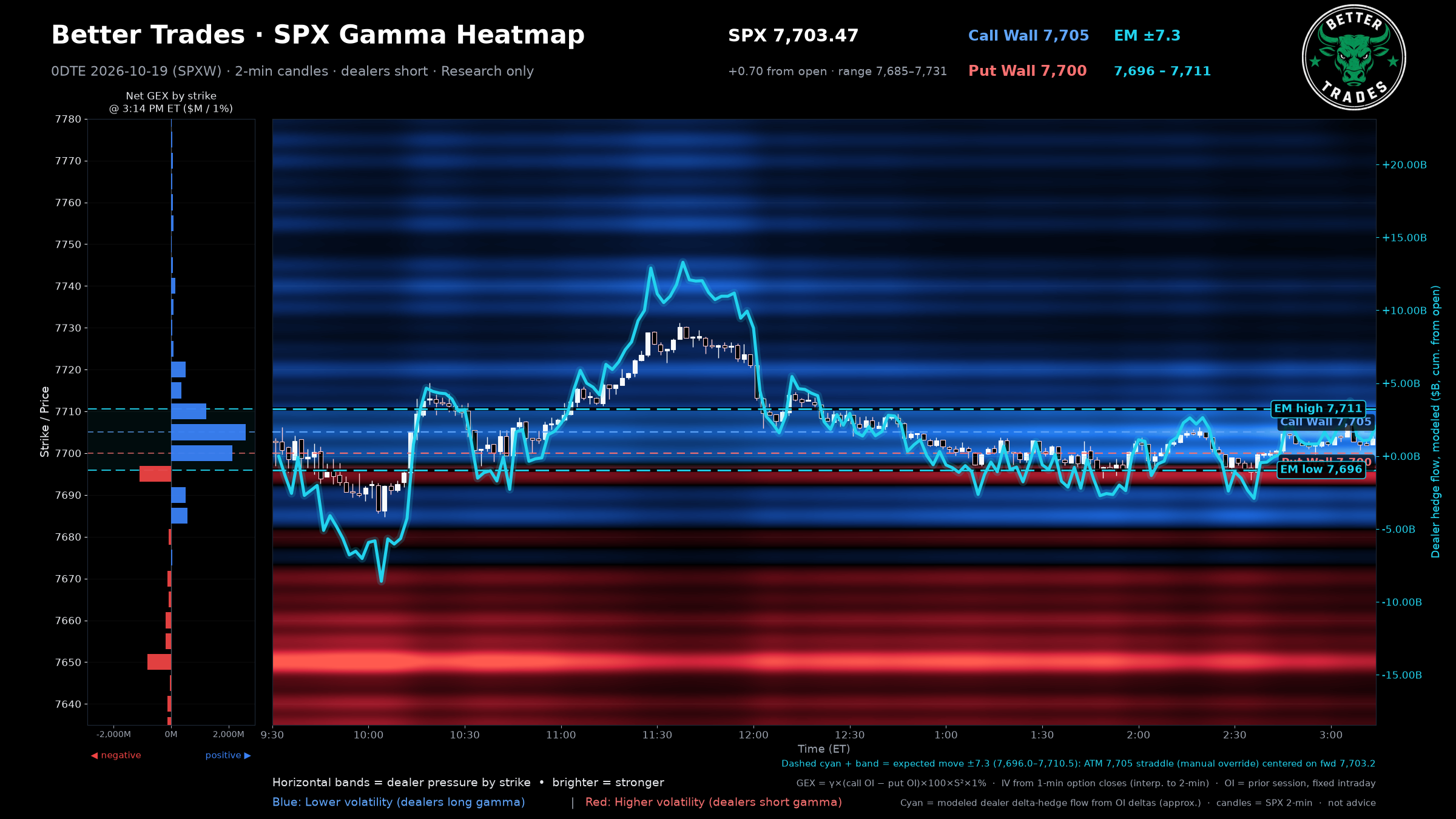Click the '-5.00B' flow axis label
Image resolution: width=1456 pixels, height=819 pixels.
(x=1399, y=530)
